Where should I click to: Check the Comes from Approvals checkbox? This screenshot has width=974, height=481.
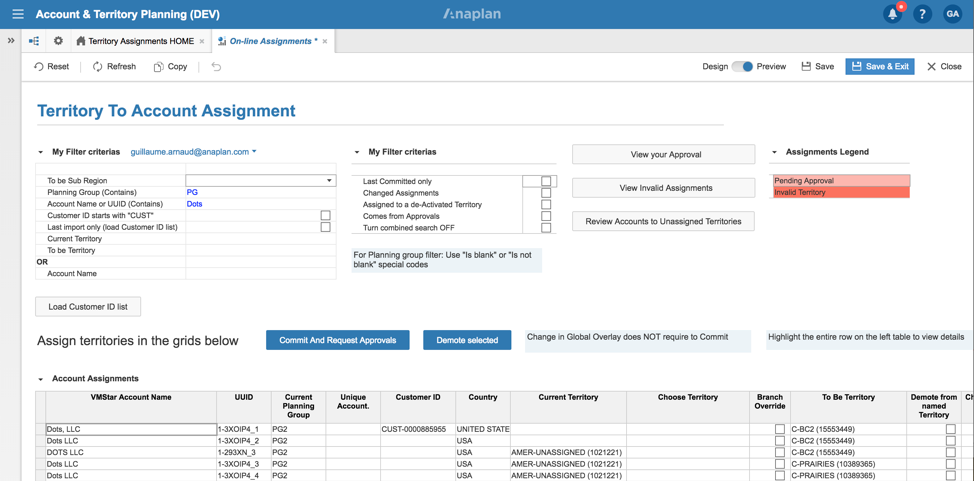[x=546, y=216]
